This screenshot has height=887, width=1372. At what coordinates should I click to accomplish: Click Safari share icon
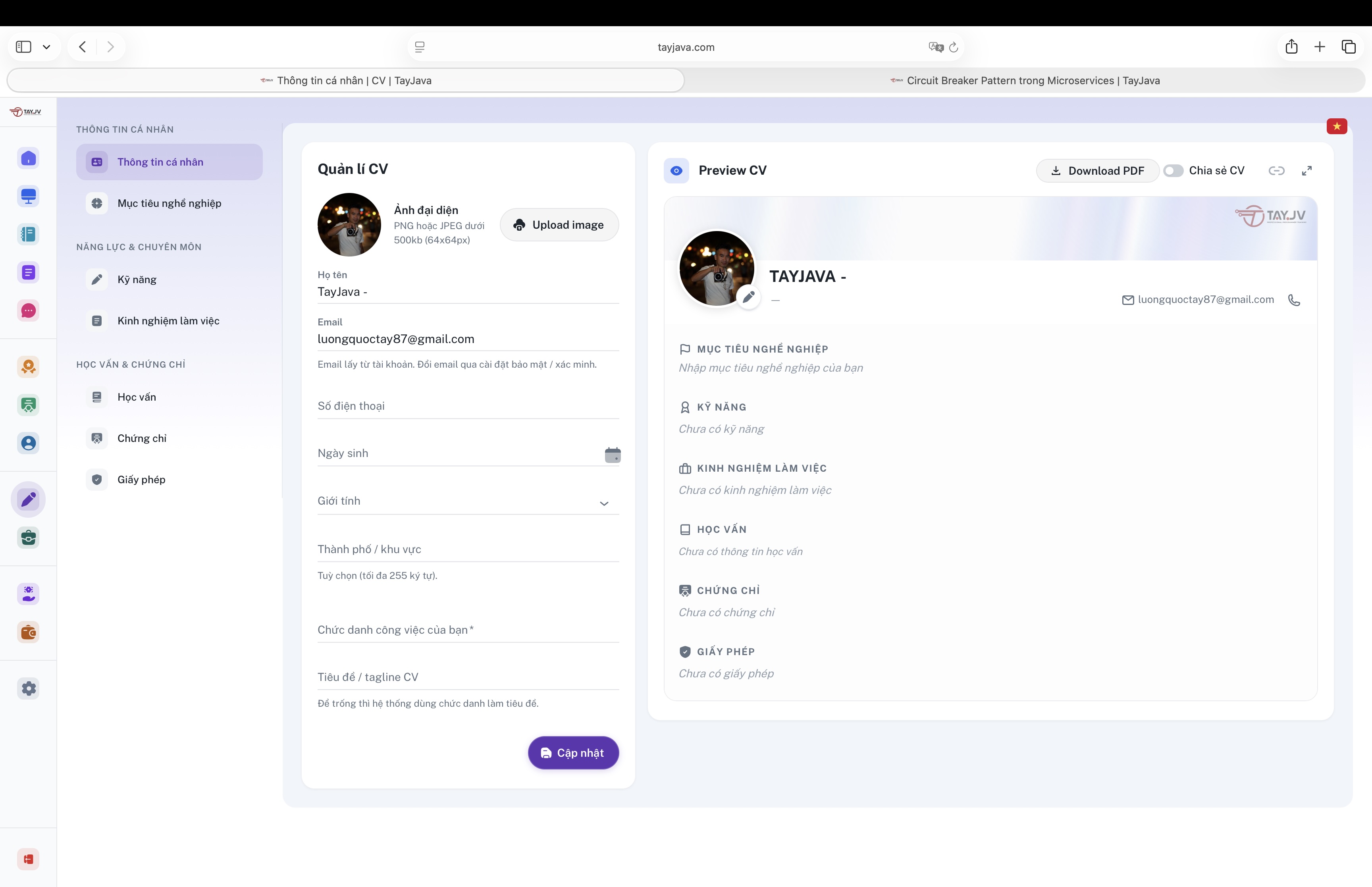[1291, 47]
